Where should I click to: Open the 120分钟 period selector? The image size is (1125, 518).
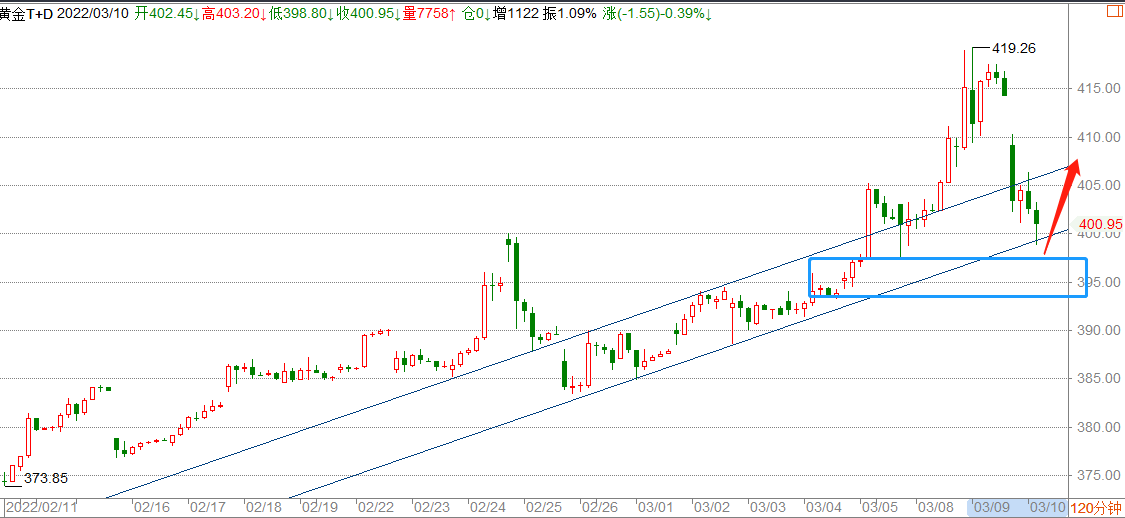1097,508
